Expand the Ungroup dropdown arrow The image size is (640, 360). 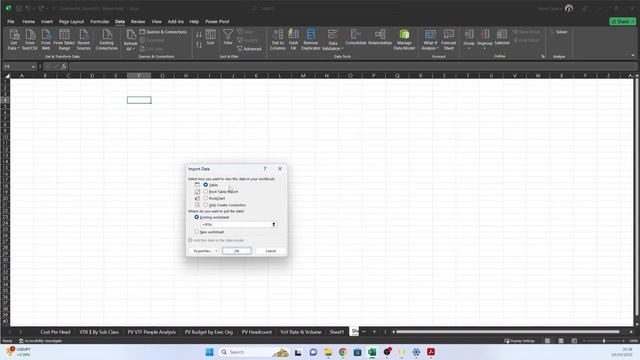(x=484, y=49)
